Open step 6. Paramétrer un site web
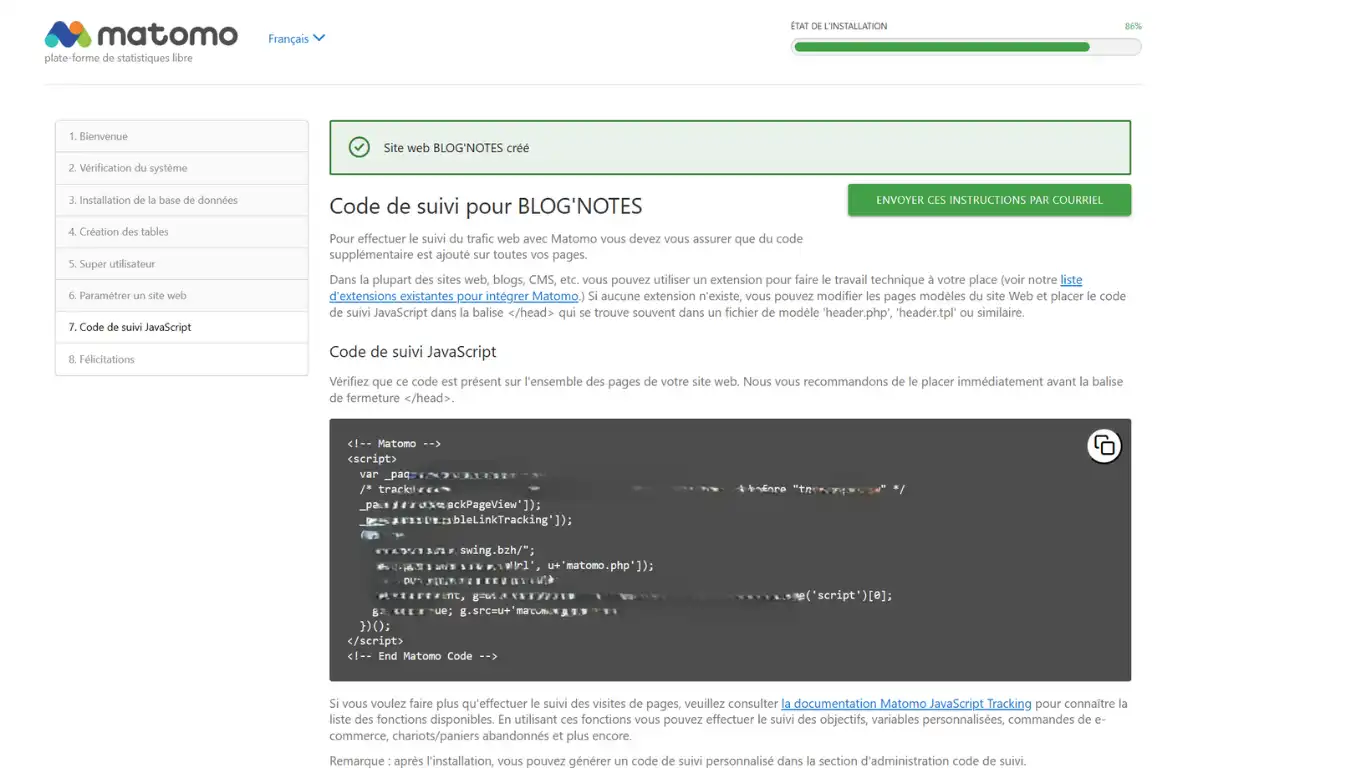 (x=181, y=296)
